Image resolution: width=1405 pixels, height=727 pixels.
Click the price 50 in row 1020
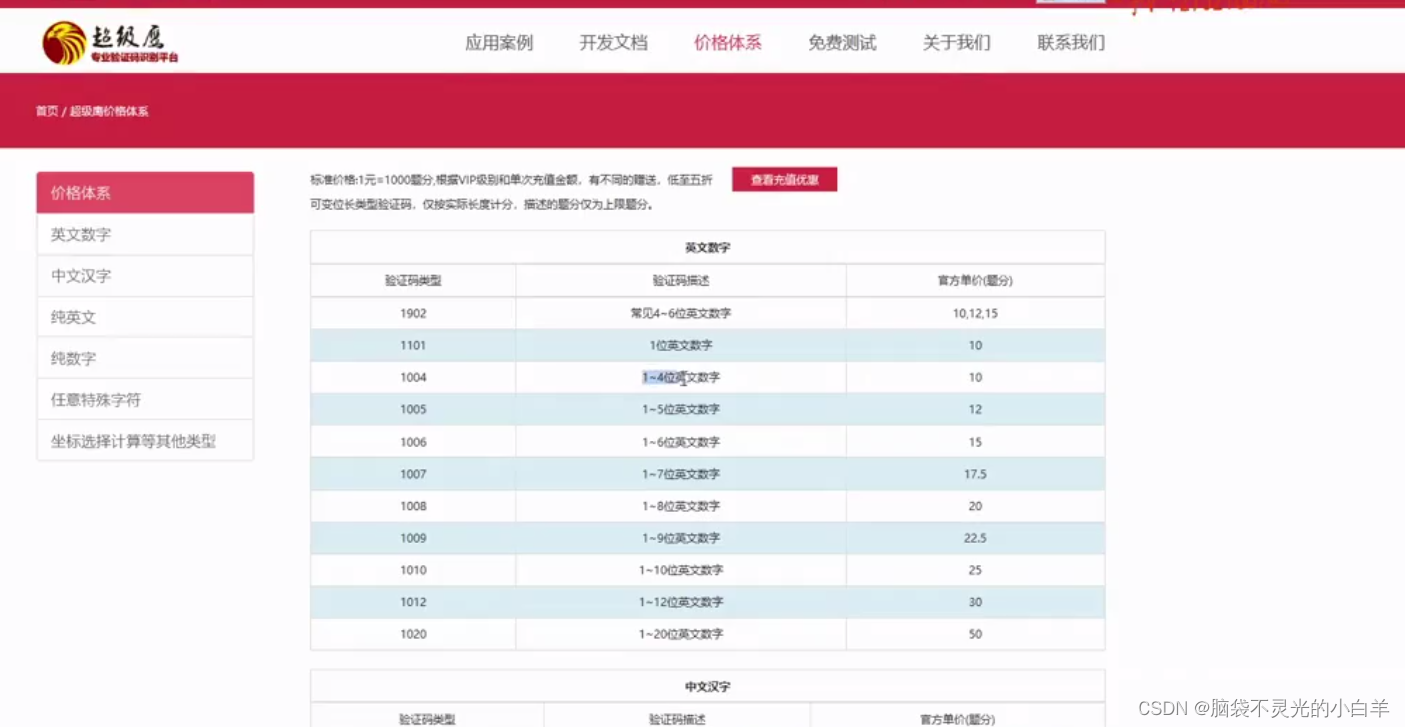coord(975,634)
